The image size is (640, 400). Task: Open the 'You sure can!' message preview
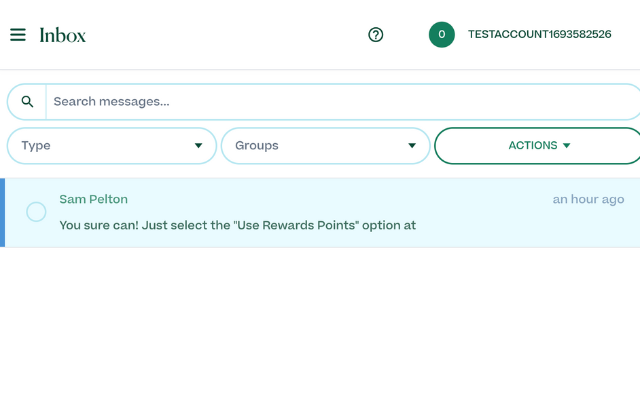[237, 225]
